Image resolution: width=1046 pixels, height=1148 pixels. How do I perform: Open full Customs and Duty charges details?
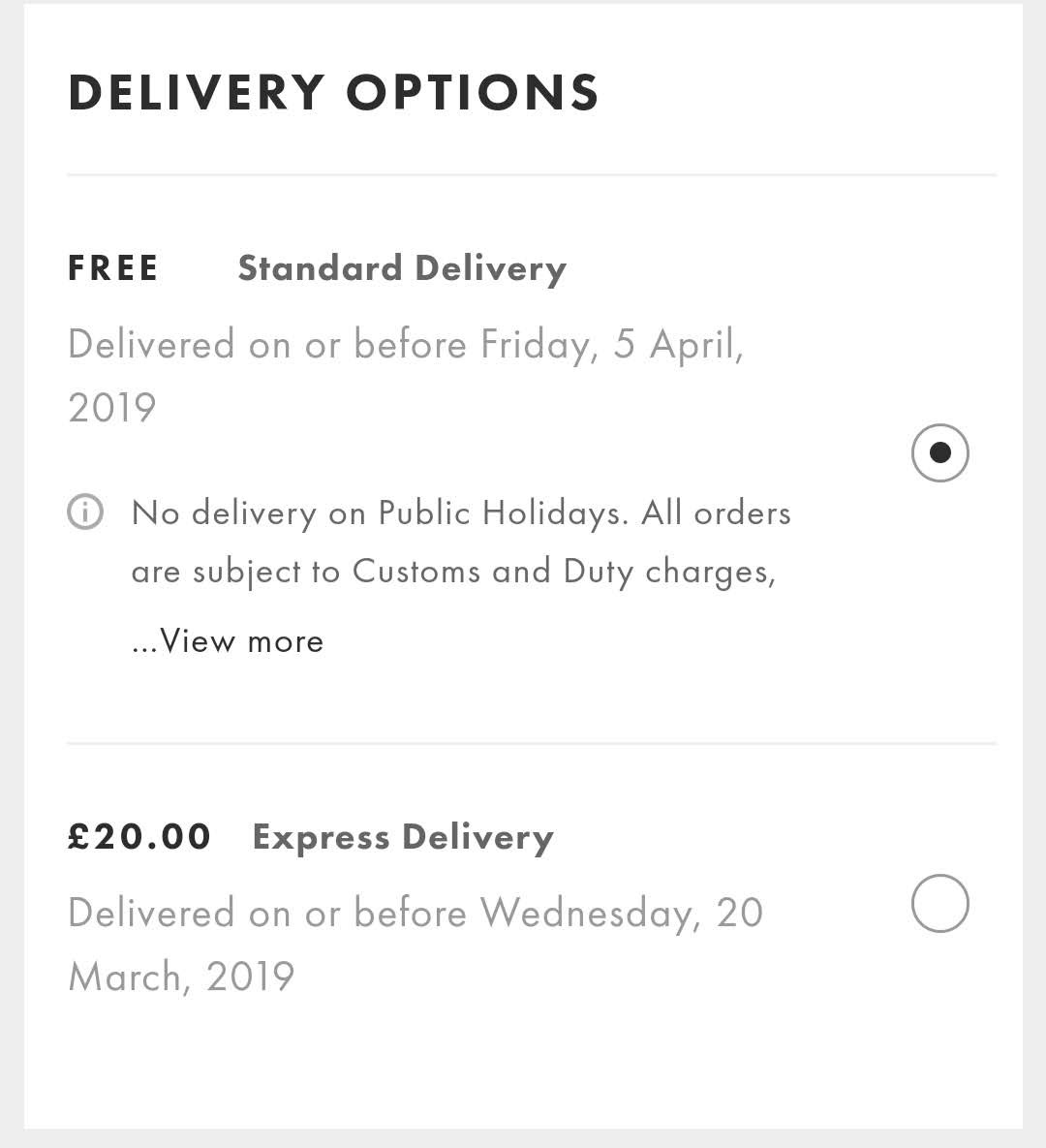click(x=228, y=640)
